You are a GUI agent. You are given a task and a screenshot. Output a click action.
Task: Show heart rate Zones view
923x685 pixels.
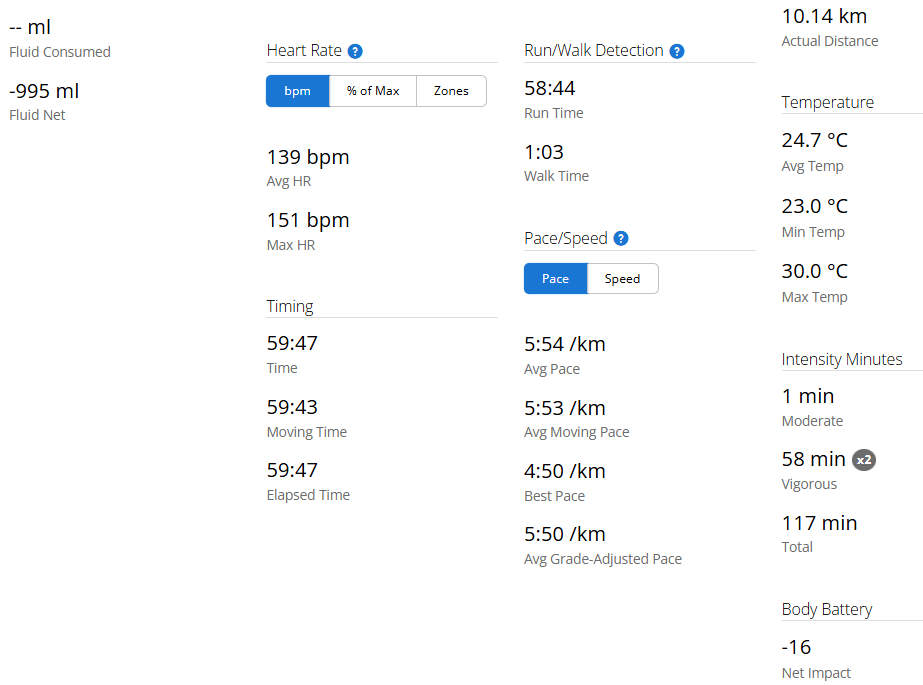pyautogui.click(x=451, y=91)
